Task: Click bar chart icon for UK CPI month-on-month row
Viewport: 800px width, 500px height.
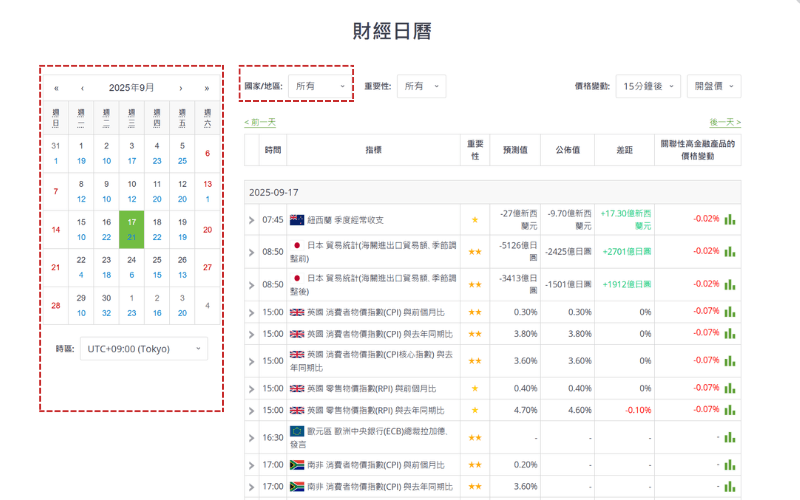Action: tap(729, 312)
